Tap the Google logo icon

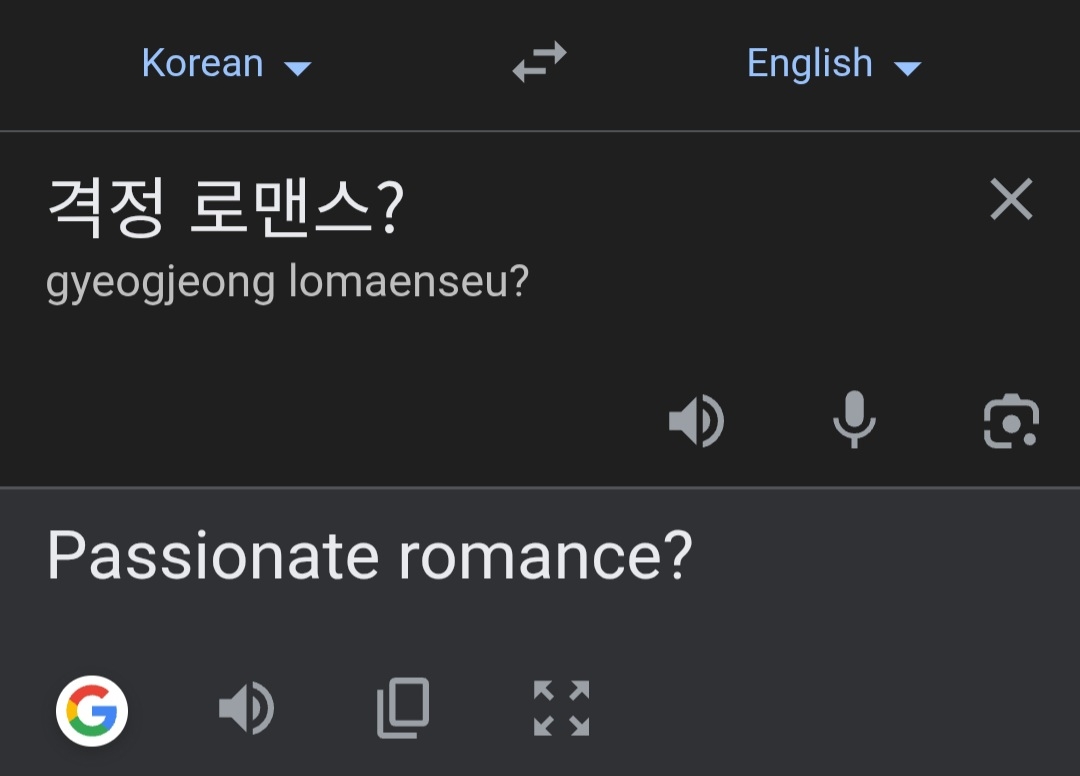(92, 711)
